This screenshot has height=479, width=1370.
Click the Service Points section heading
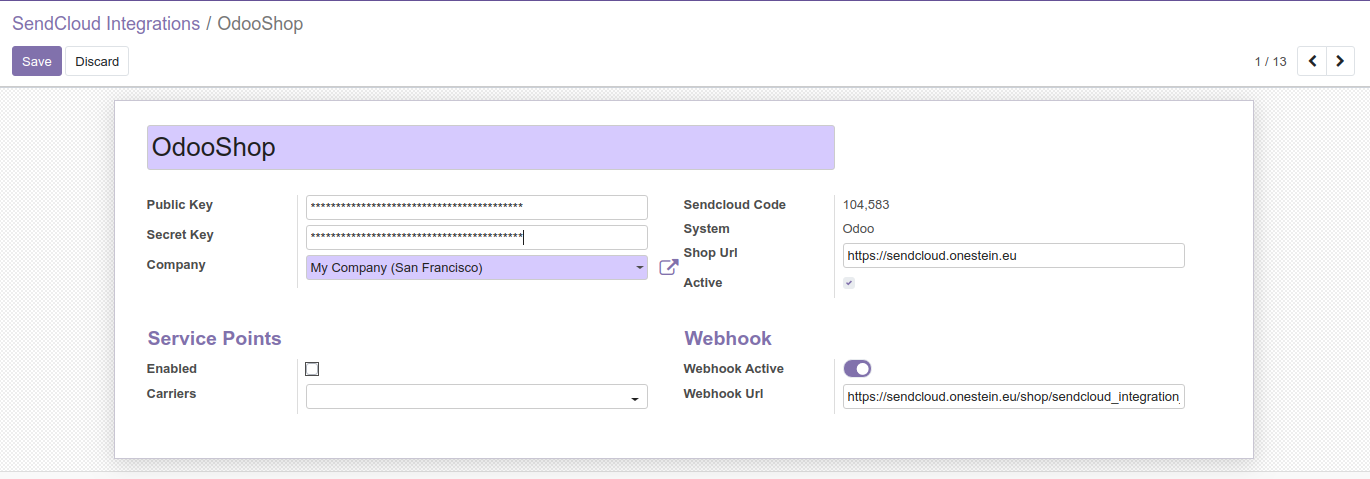point(215,338)
